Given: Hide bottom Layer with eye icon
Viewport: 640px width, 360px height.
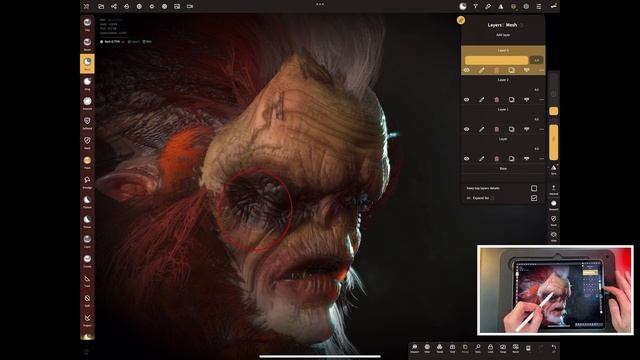Looking at the screenshot, I should [467, 158].
